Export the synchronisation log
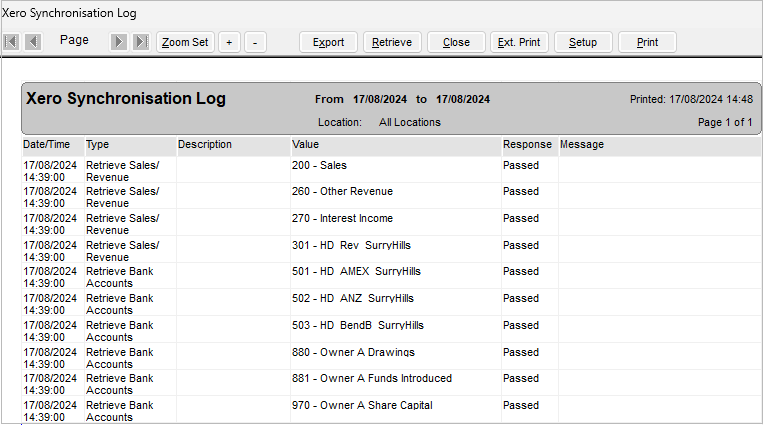This screenshot has height=425, width=763. (328, 42)
